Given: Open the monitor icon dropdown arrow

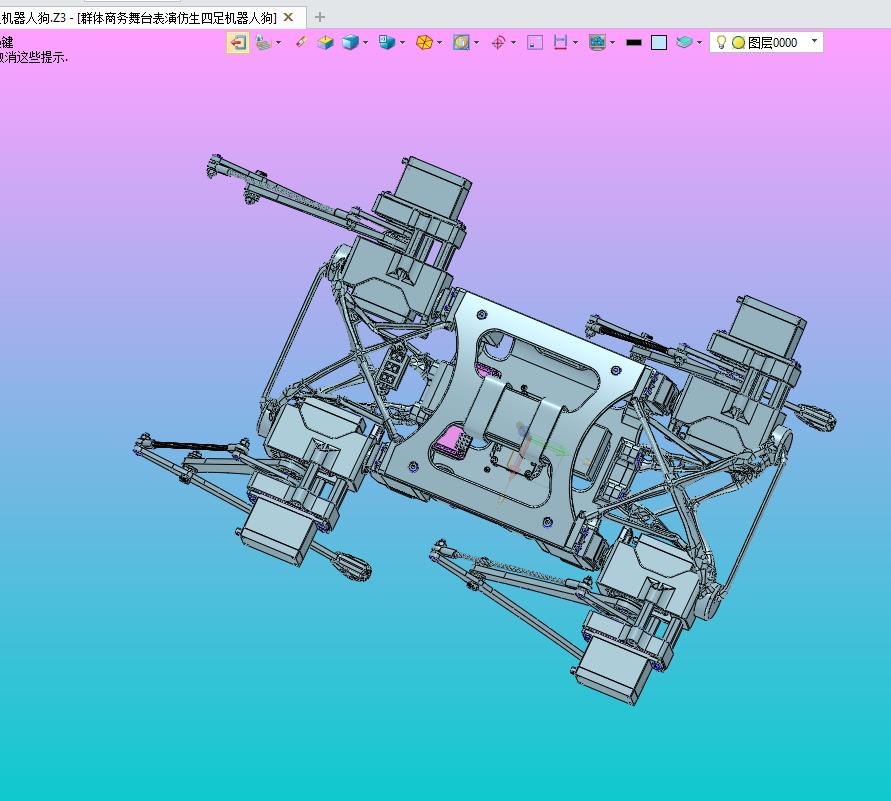Looking at the screenshot, I should tap(612, 43).
